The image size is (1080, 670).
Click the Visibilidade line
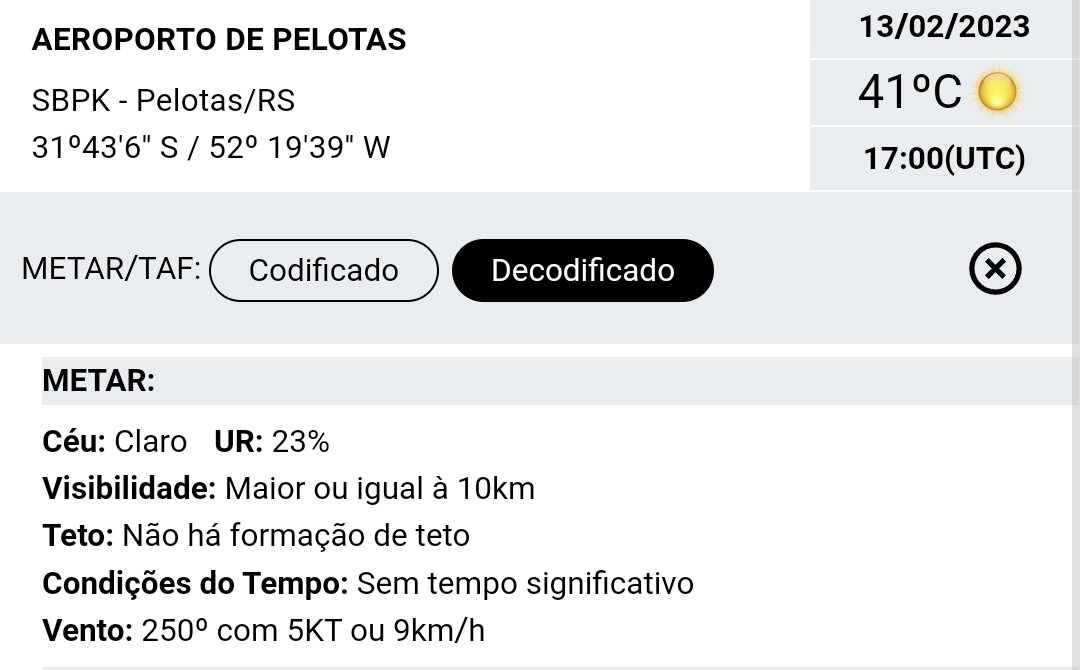click(x=289, y=489)
